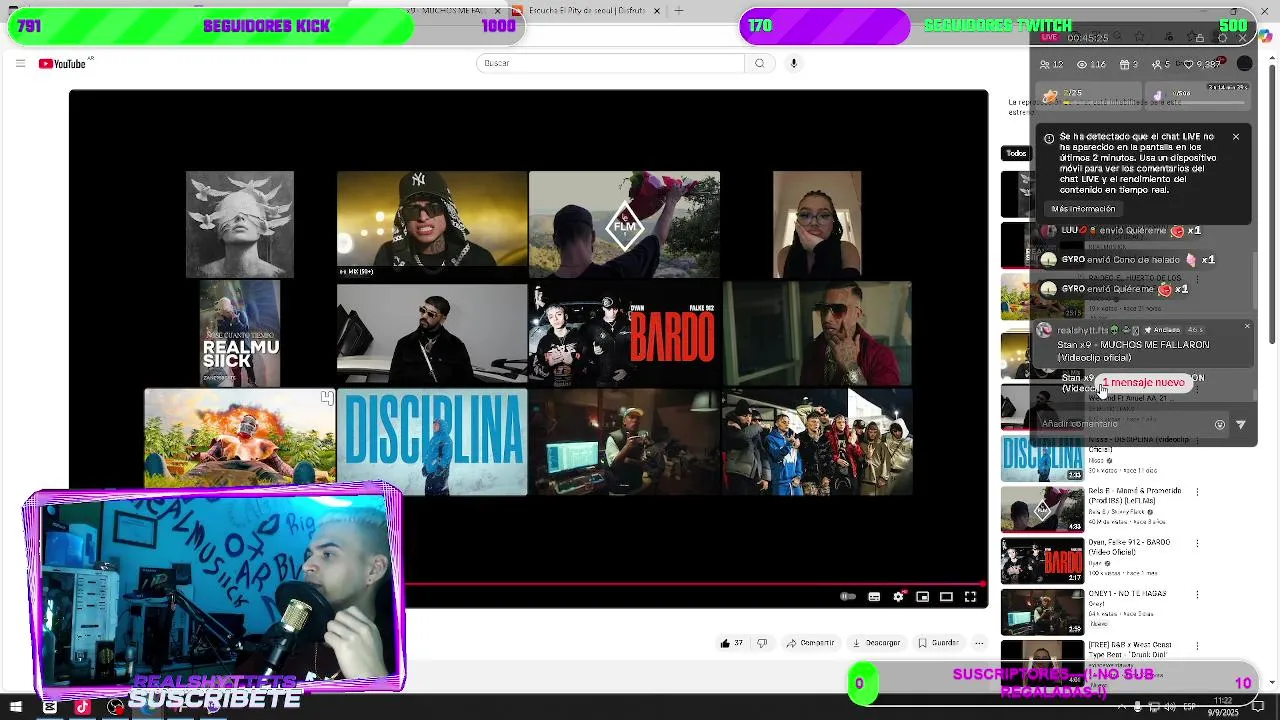Image resolution: width=1280 pixels, height=720 pixels.
Task: Seek on the red video progress bar
Action: click(x=695, y=584)
